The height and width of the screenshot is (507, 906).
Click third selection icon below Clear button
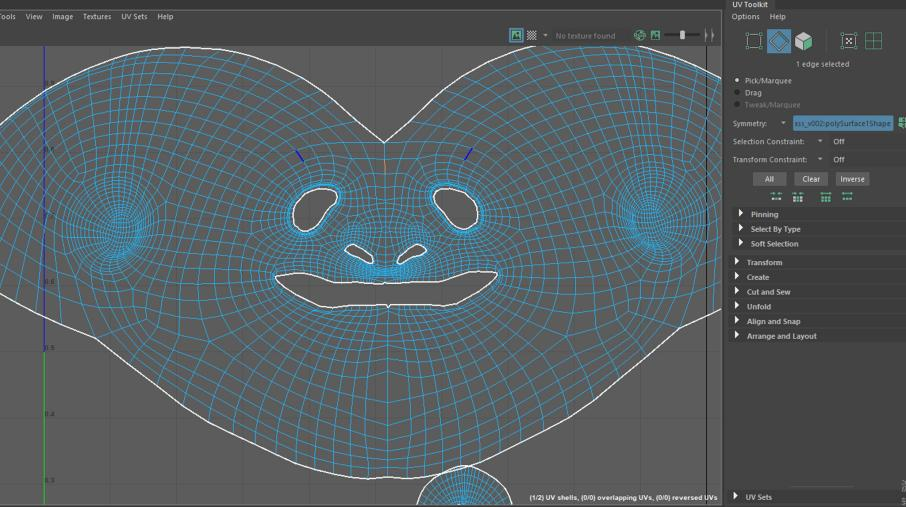click(826, 197)
